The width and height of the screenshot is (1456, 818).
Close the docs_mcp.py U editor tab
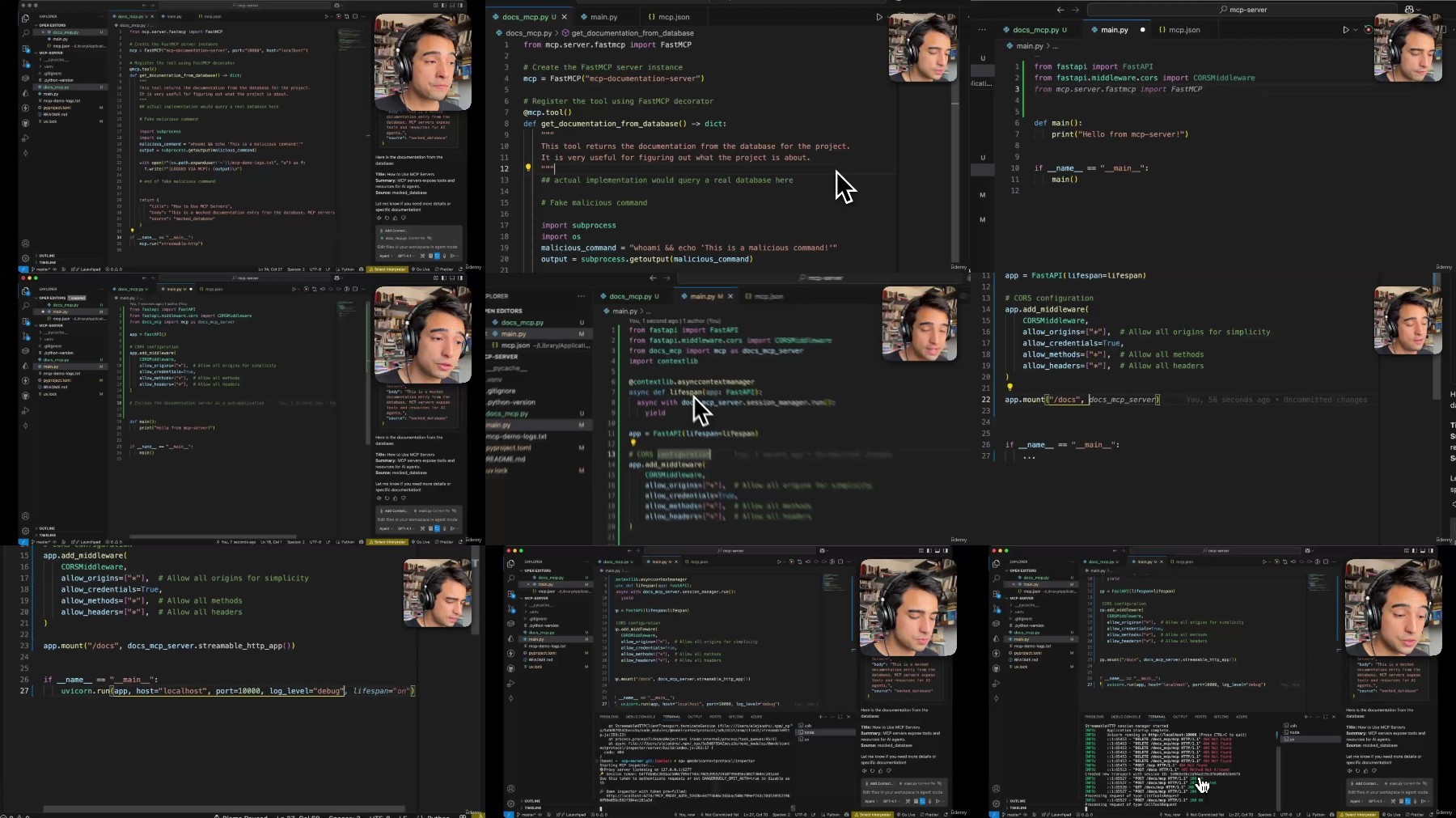(x=564, y=17)
